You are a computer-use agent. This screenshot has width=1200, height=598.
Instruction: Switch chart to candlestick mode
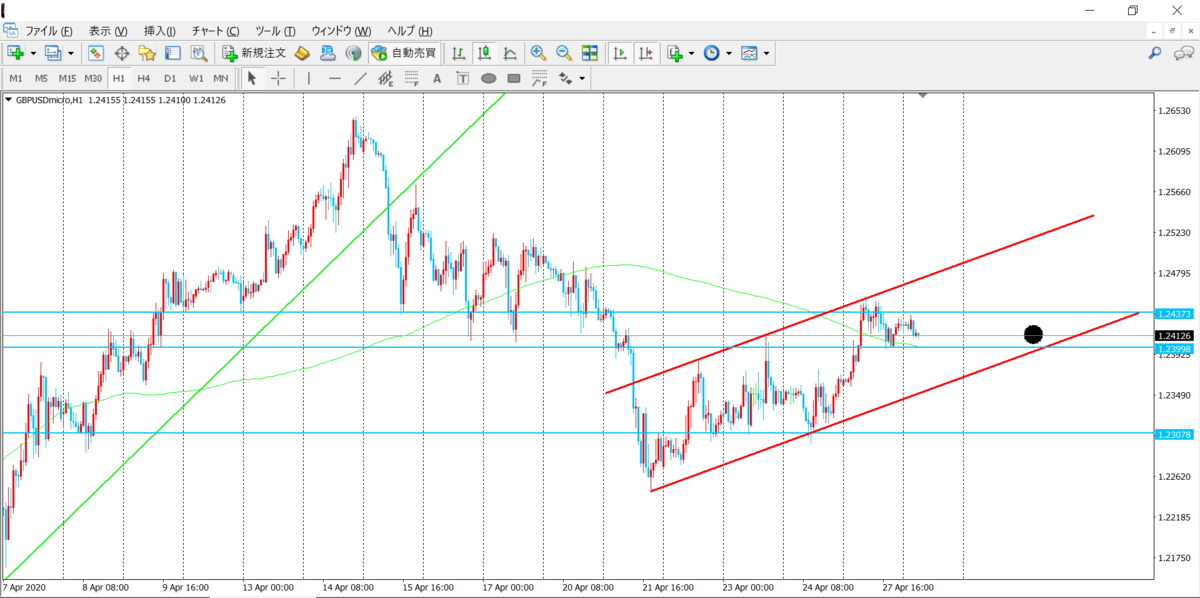pos(485,53)
